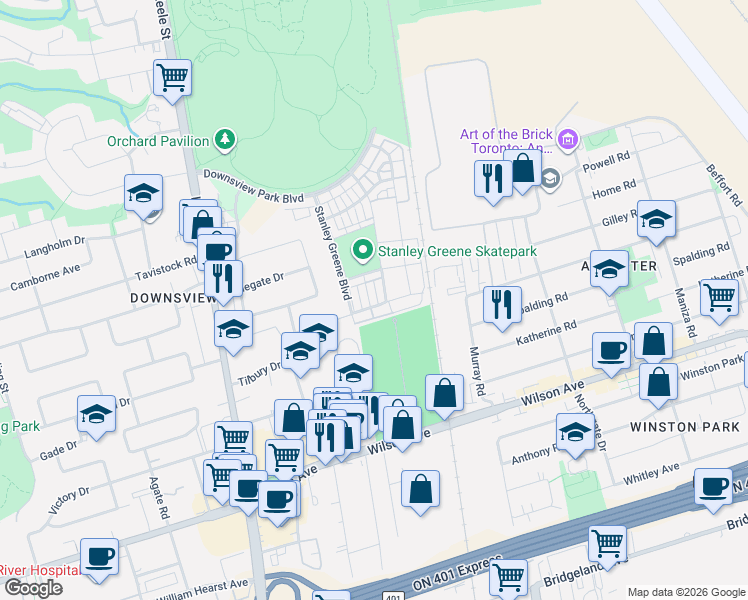Image resolution: width=748 pixels, height=600 pixels.
Task: Click the 'Langholm Dr' street label
Action: click(54, 248)
